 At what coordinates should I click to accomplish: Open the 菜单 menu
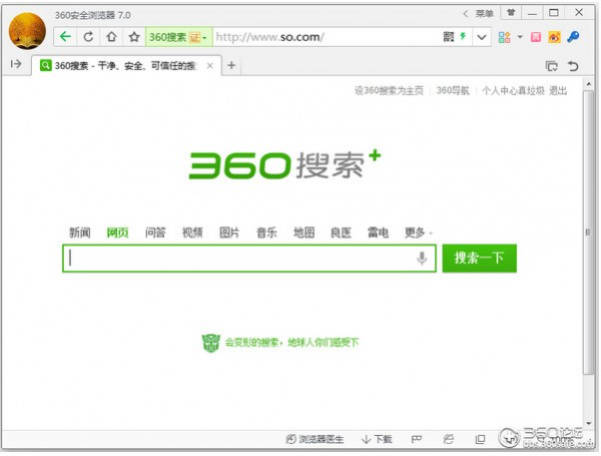484,14
